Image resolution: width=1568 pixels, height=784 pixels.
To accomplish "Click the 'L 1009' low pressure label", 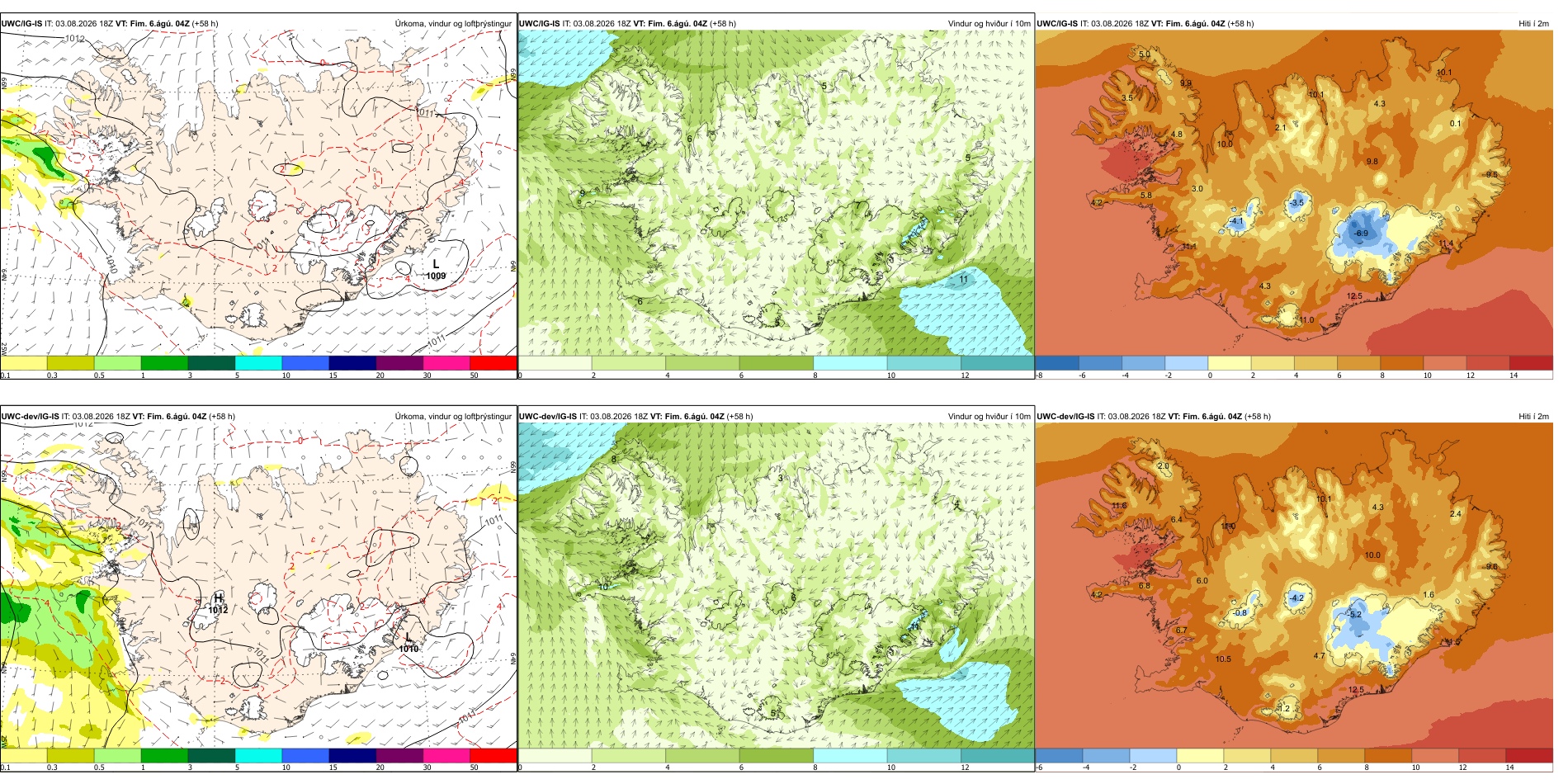I will click(x=436, y=270).
